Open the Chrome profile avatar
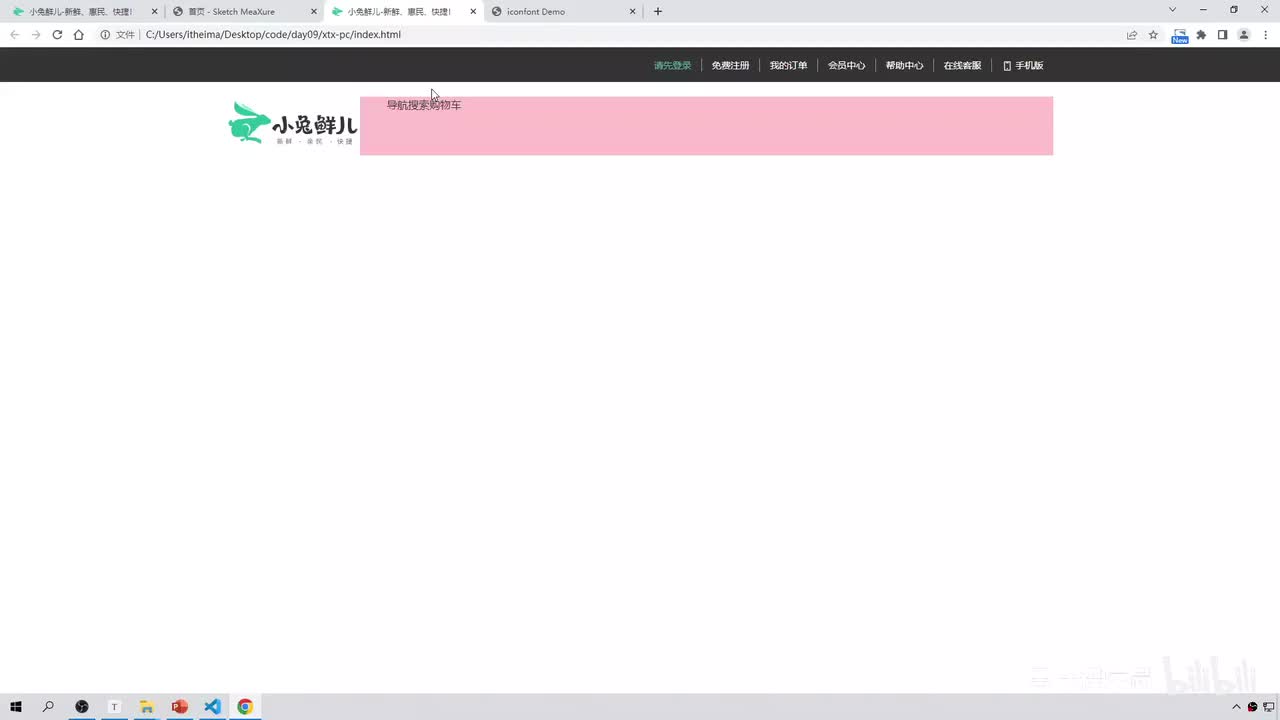1280x720 pixels. (x=1244, y=34)
